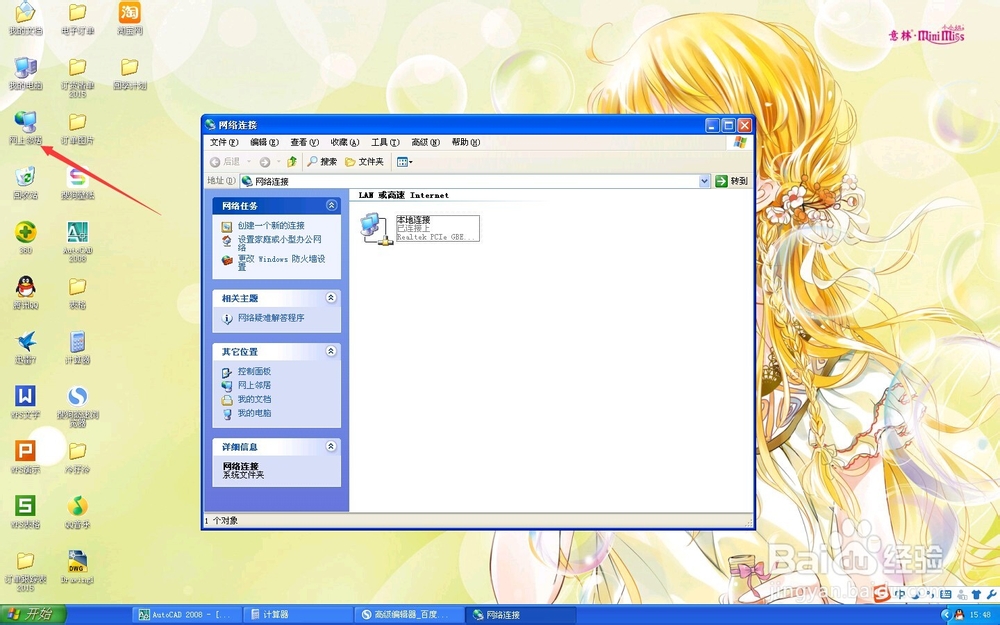Select the 计算器 calculator desktop icon
This screenshot has width=1000, height=625.
point(78,348)
